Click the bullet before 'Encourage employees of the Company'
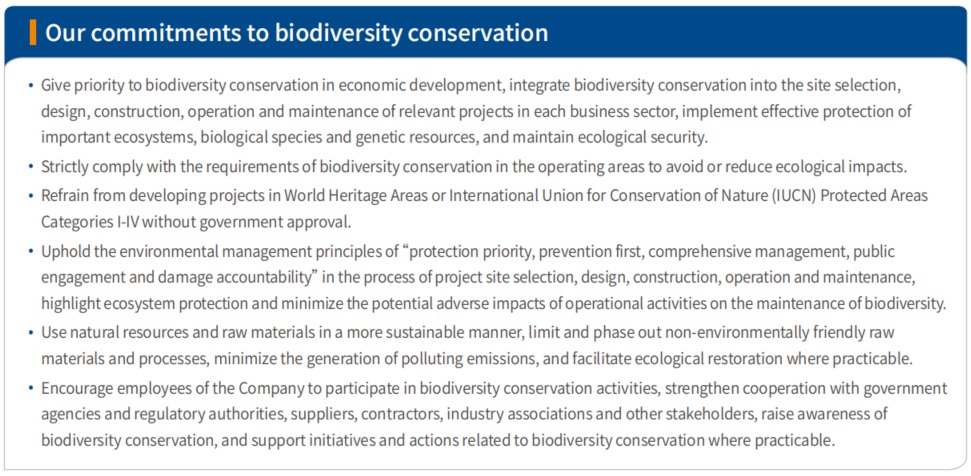The image size is (971, 476). (x=31, y=388)
